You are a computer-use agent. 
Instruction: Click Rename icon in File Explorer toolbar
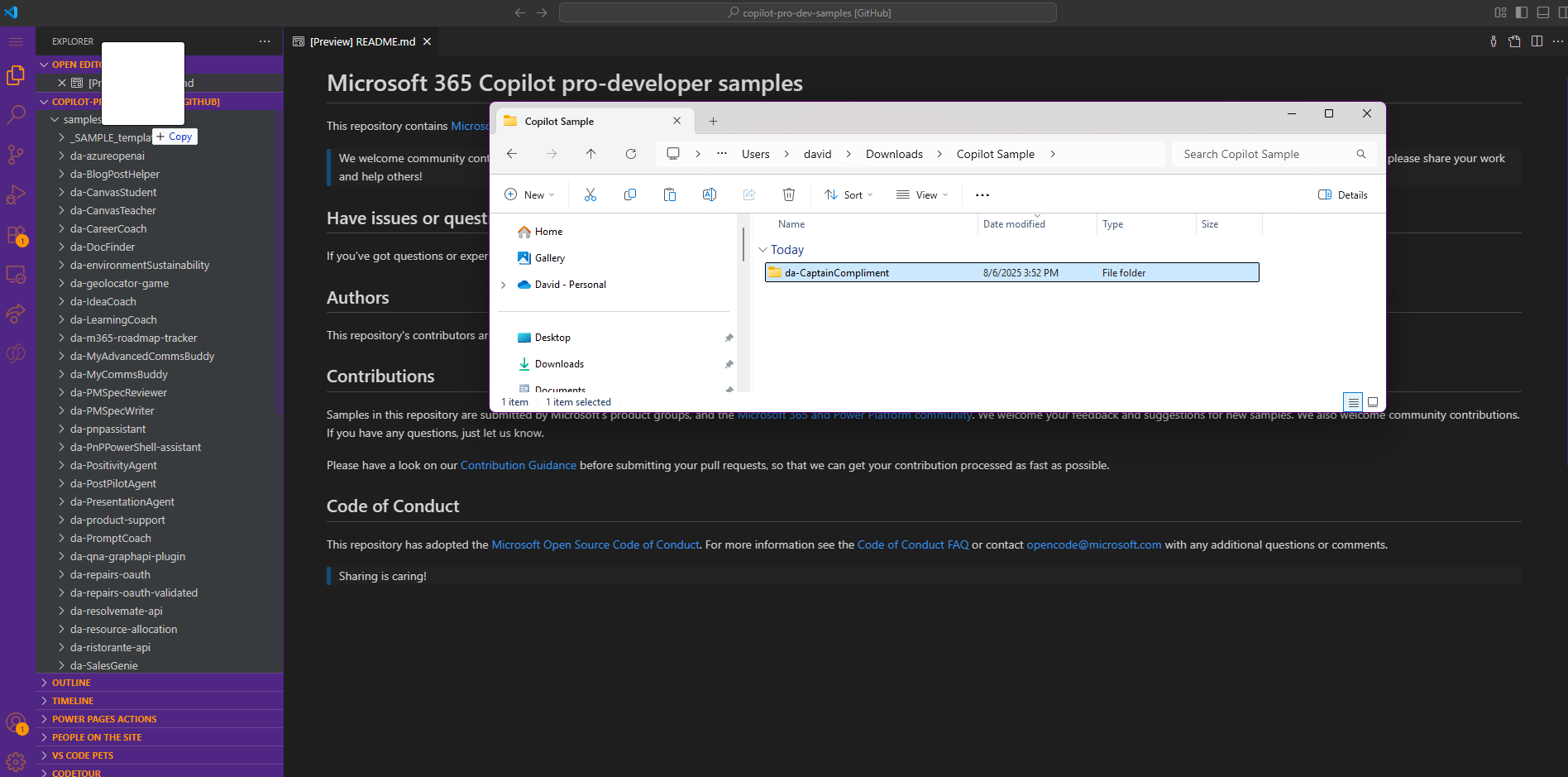(x=710, y=194)
